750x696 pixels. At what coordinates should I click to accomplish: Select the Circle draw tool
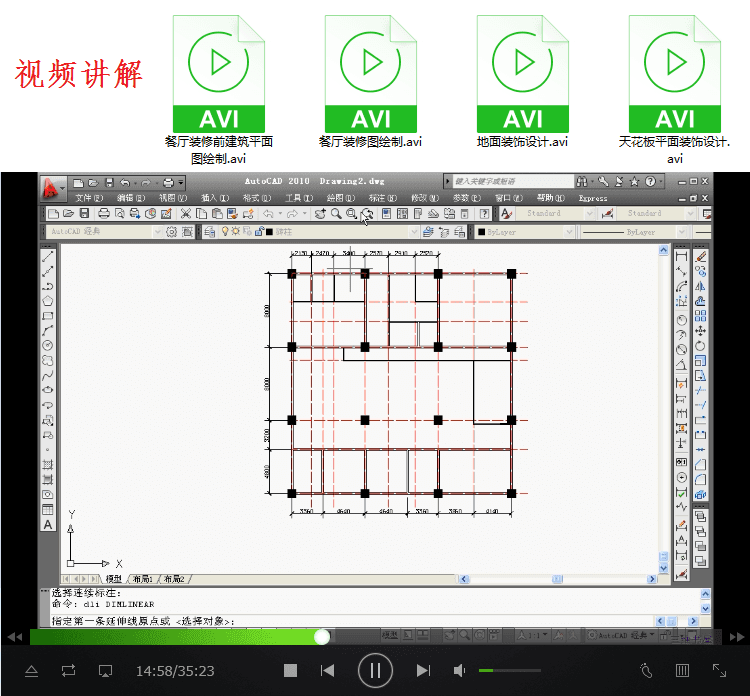(48, 345)
